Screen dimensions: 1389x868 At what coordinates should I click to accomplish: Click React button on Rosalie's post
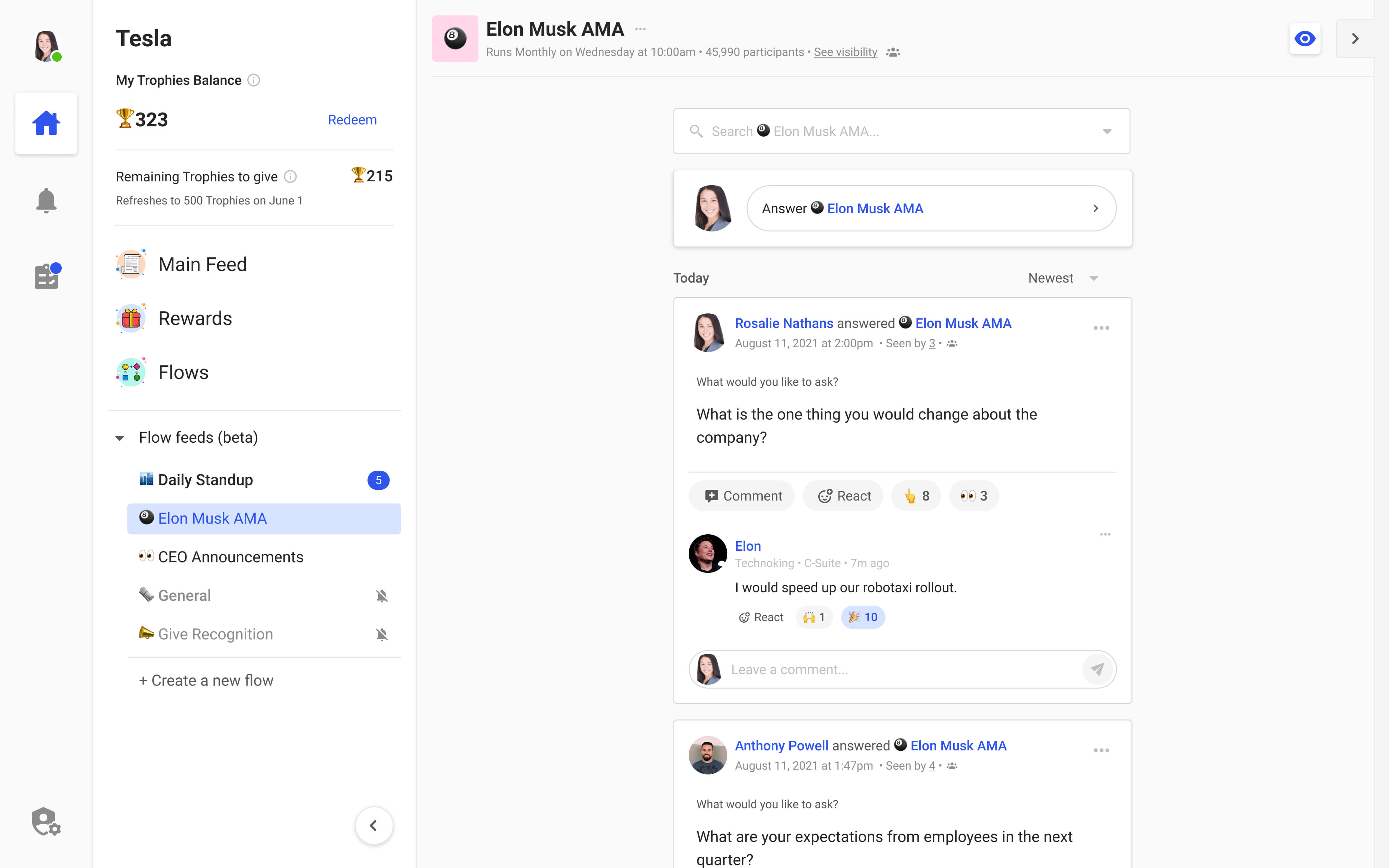point(843,496)
